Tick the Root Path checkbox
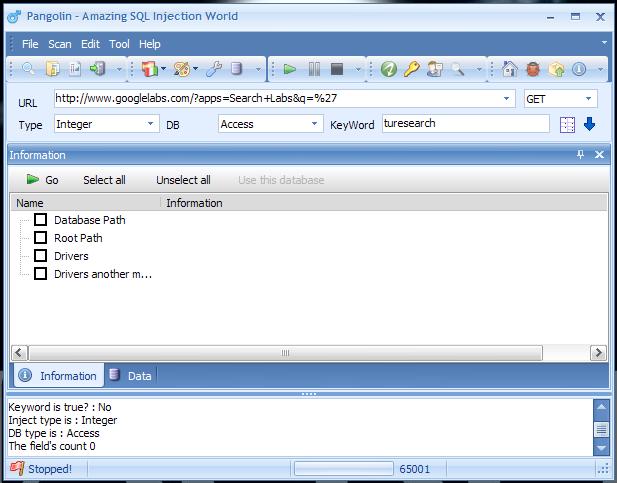 tap(41, 238)
